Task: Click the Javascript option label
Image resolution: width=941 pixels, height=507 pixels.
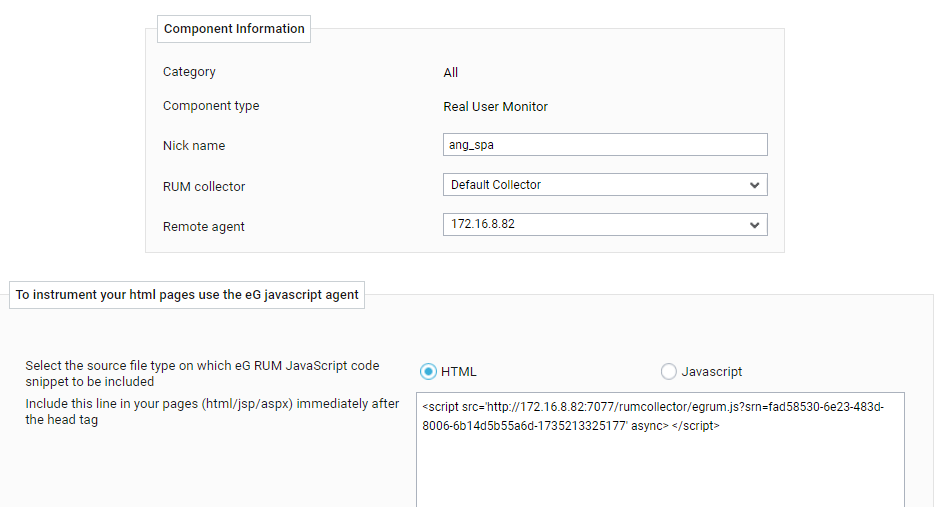Action: 712,372
